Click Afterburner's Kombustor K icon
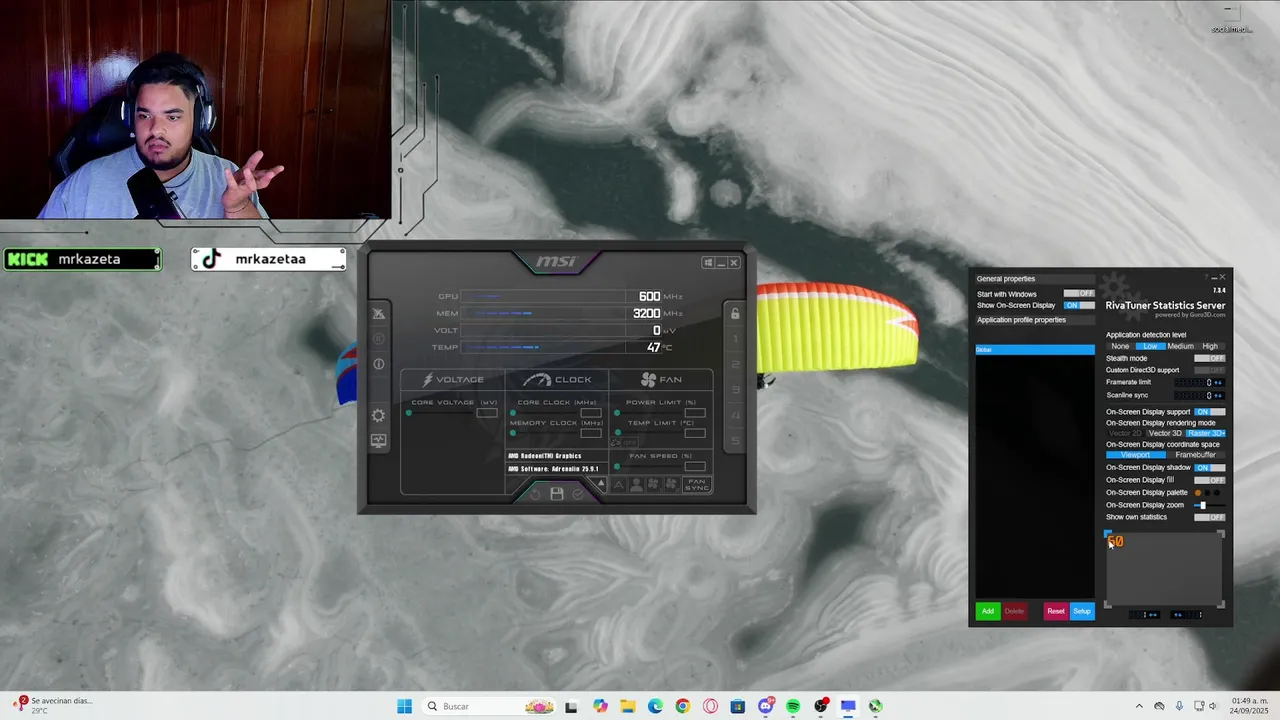Screen dimensions: 1280x720 tap(378, 339)
